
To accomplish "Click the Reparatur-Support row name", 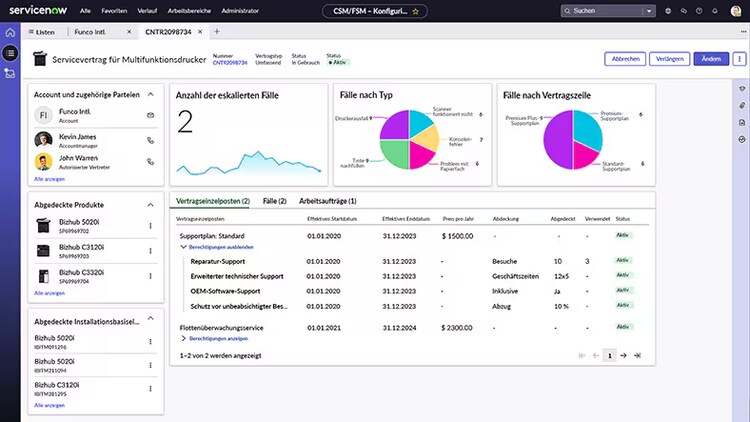I will 218,262.
